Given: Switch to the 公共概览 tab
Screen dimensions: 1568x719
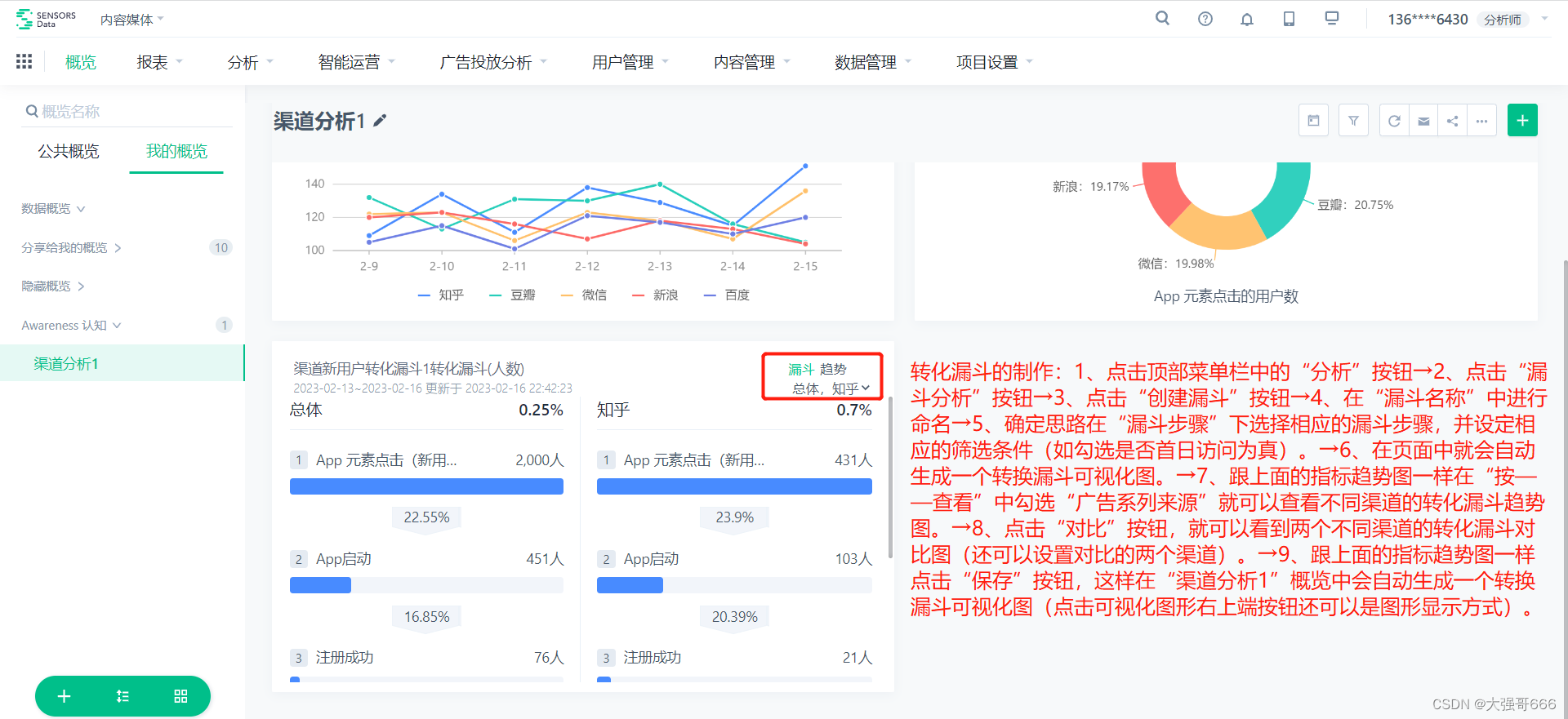Looking at the screenshot, I should click(69, 151).
